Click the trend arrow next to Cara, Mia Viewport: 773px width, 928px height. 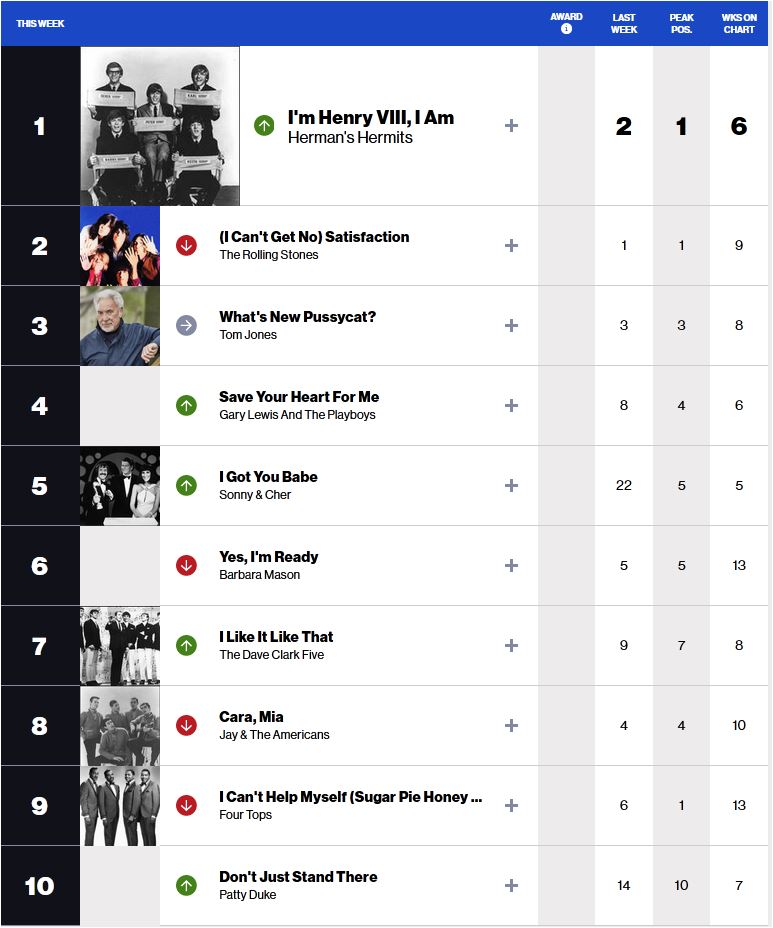pyautogui.click(x=186, y=725)
